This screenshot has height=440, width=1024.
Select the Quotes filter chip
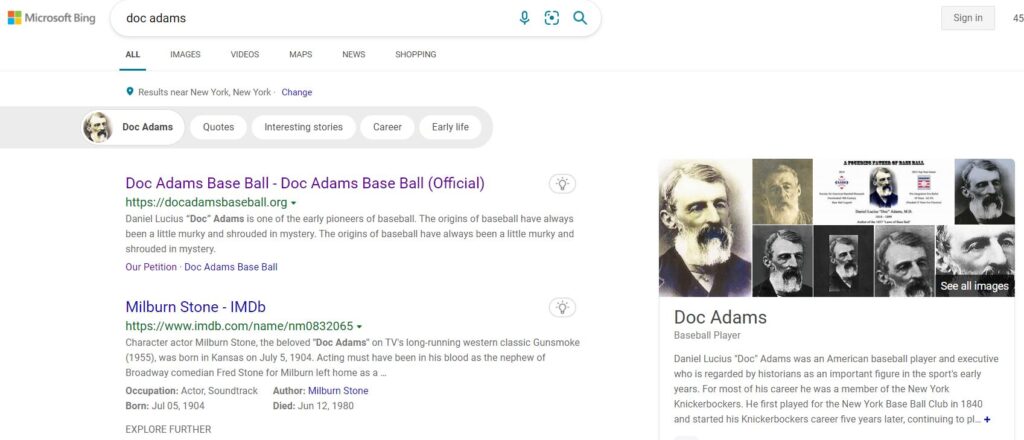pyautogui.click(x=218, y=127)
